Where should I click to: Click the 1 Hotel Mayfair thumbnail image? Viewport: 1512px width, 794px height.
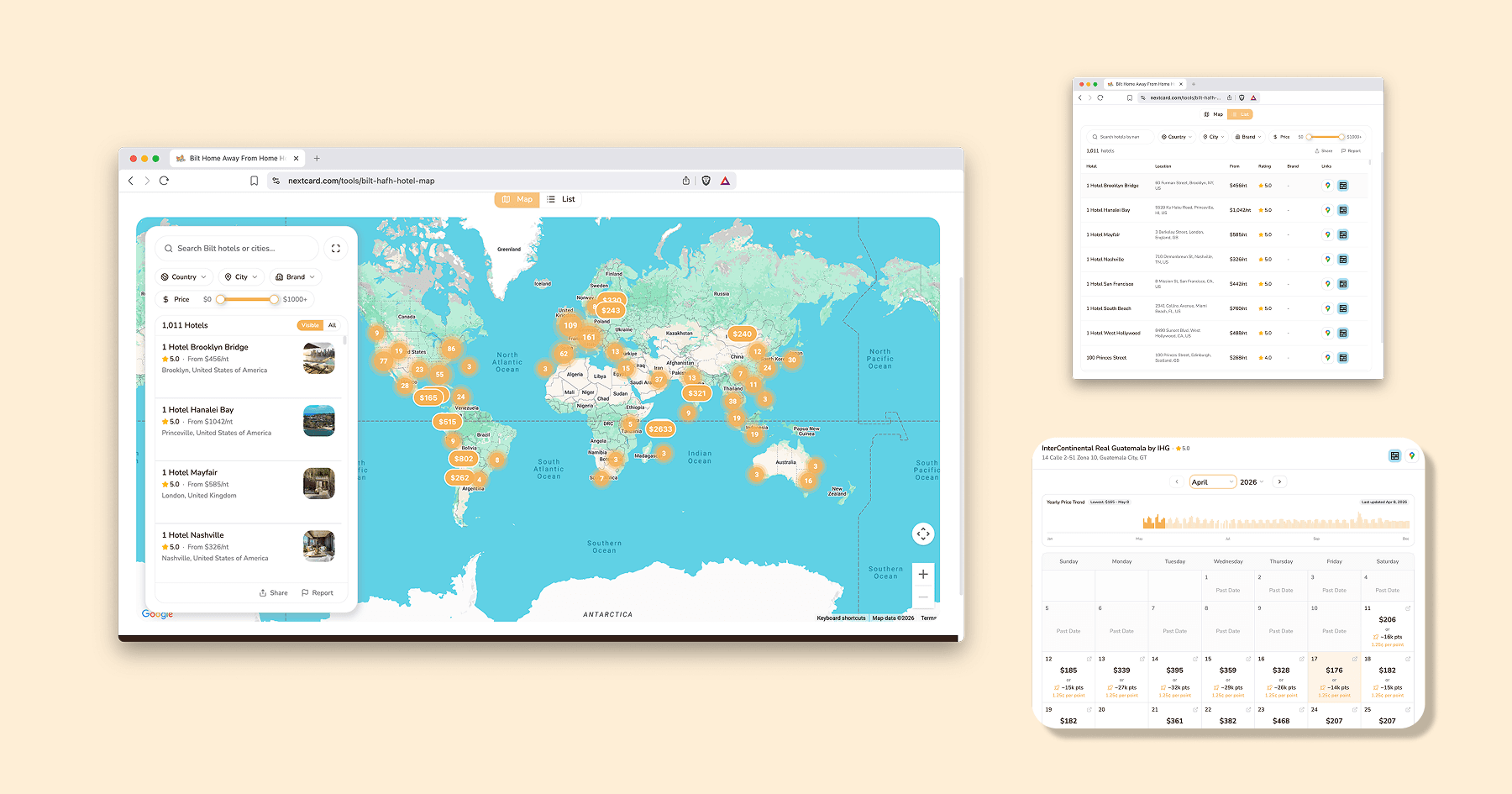(x=319, y=484)
